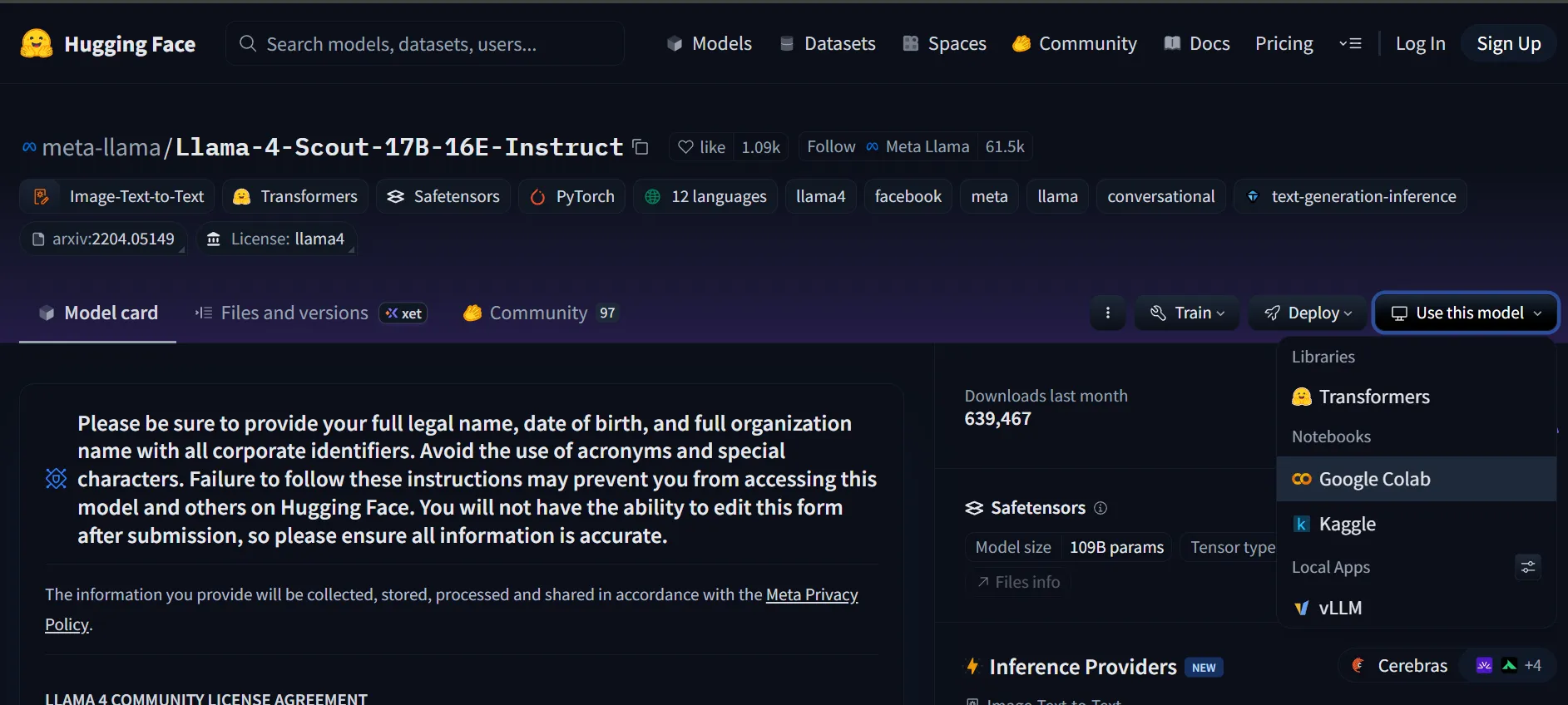Select vLLM local app option
Image resolution: width=1568 pixels, height=705 pixels.
pos(1417,608)
